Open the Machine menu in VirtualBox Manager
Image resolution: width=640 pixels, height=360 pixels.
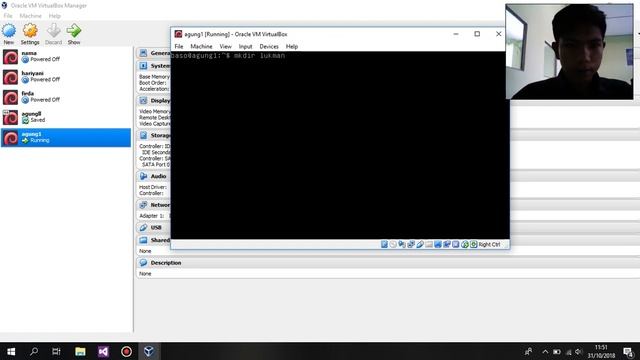(x=31, y=16)
